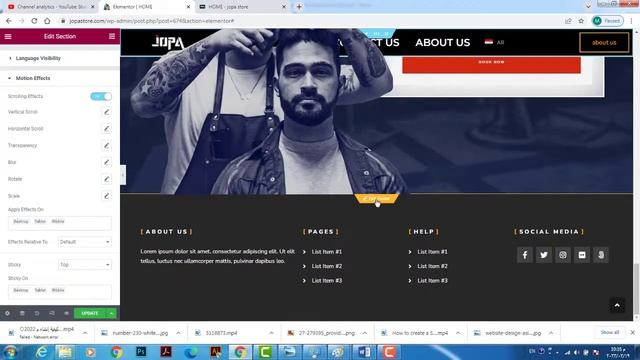Click Help List Item #2

coord(432,266)
